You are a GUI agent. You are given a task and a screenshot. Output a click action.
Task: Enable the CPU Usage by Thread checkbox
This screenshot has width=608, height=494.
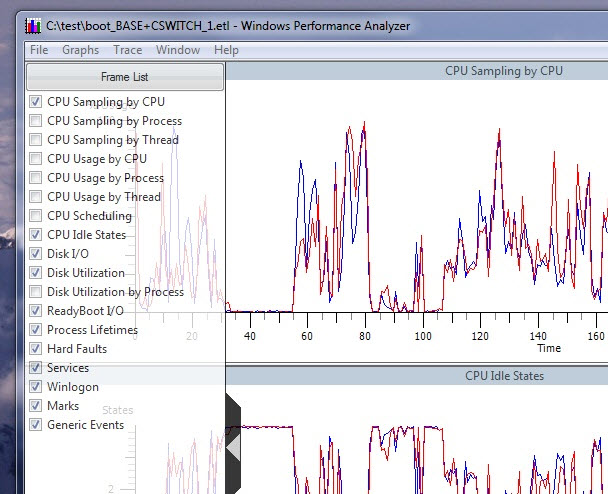point(36,197)
